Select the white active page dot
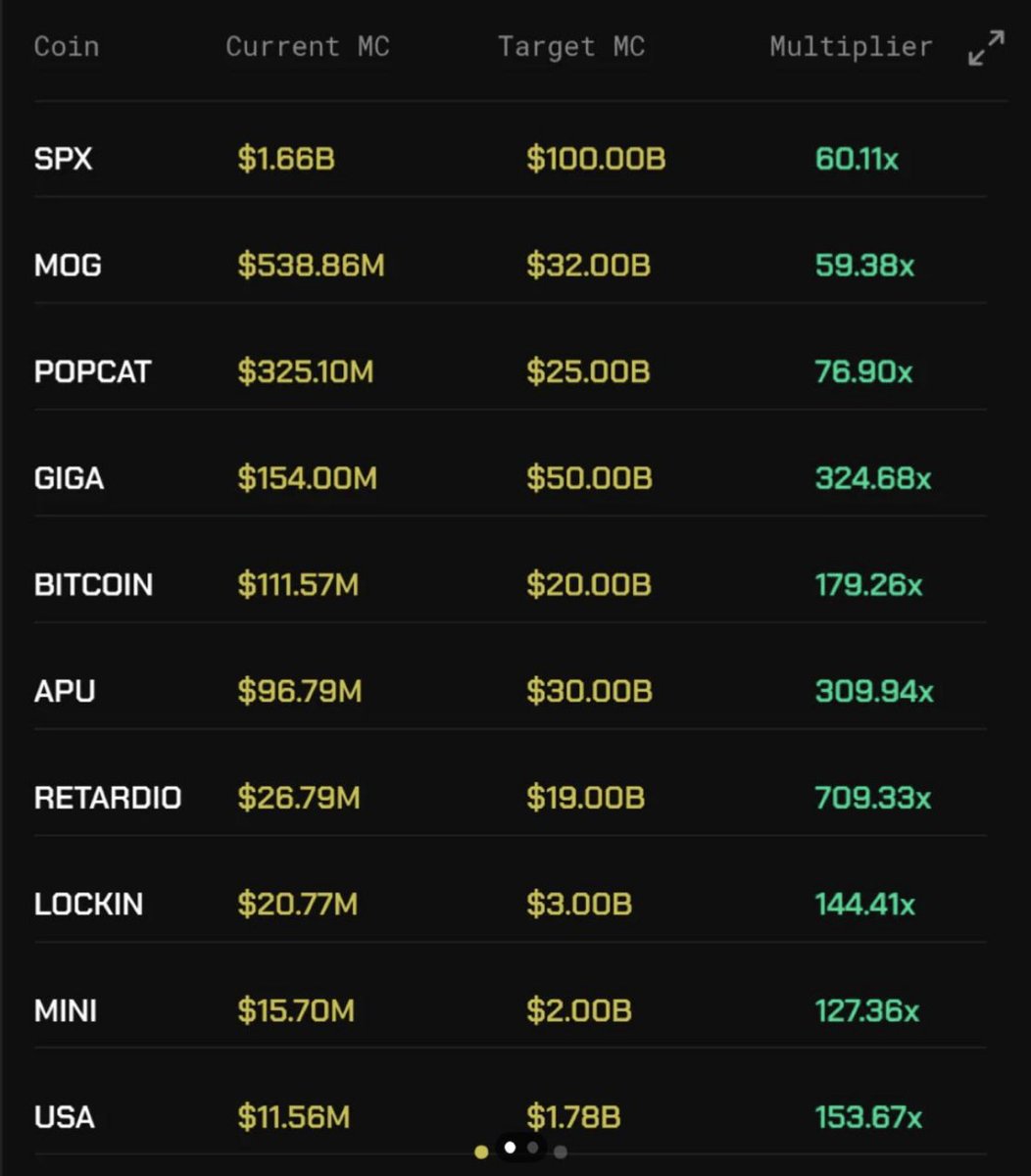The height and width of the screenshot is (1176, 1031). [510, 1148]
